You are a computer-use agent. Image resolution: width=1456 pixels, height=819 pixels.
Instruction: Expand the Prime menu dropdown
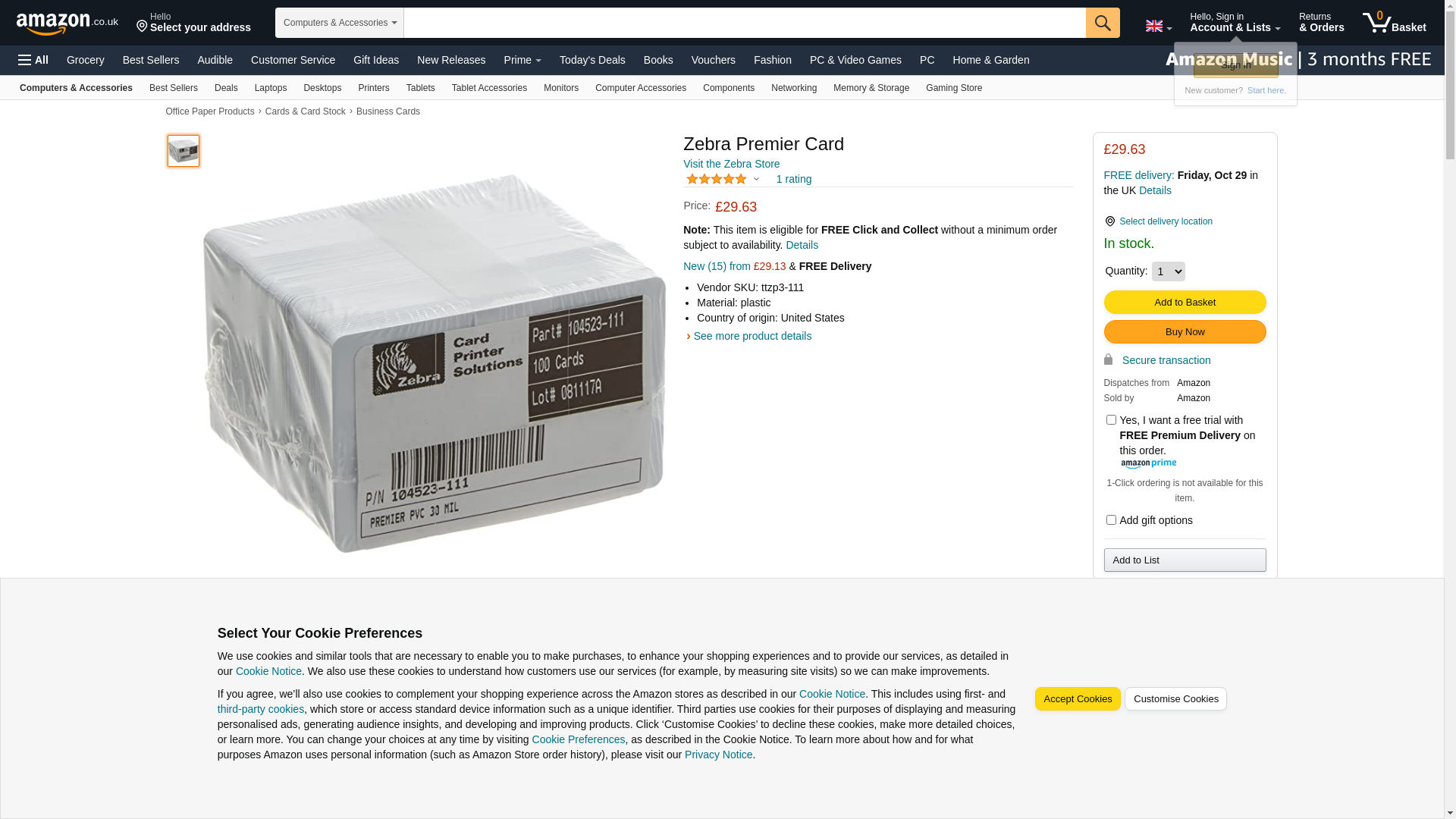[522, 60]
